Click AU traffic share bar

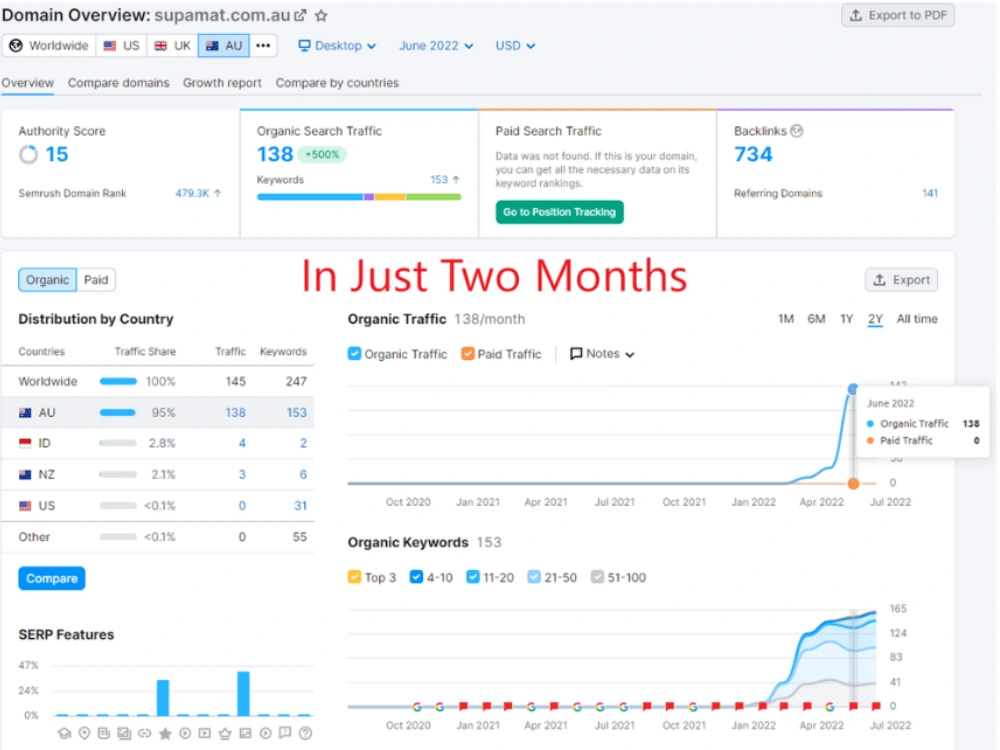(x=117, y=413)
